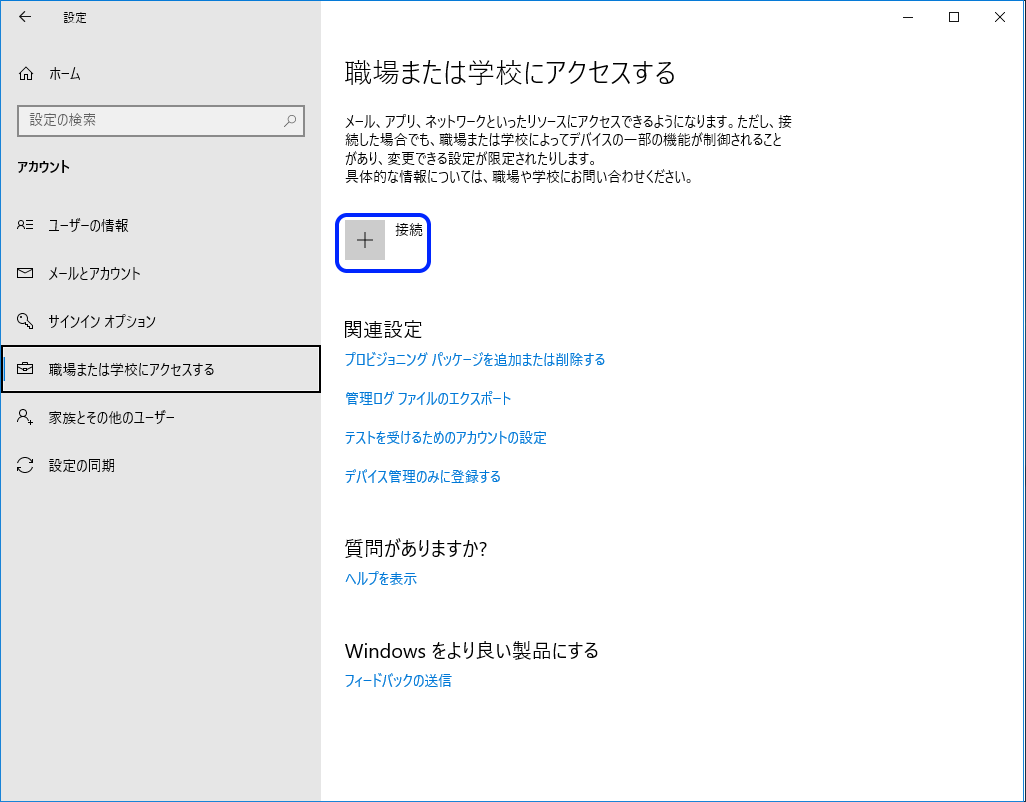Viewport: 1026px width, 802px height.
Task: Click the ユーザーの情報 person icon
Action: tap(25, 225)
